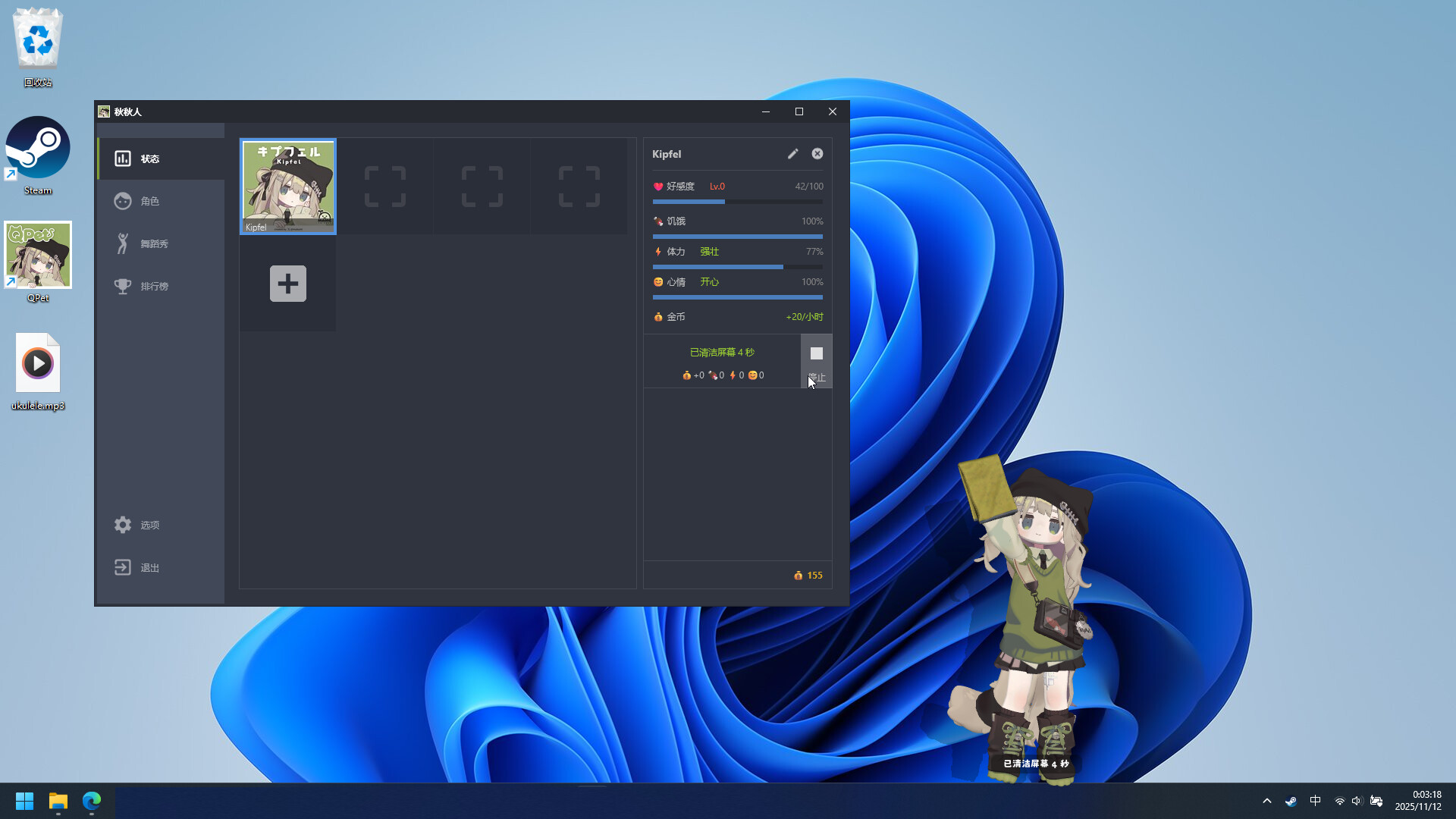The width and height of the screenshot is (1456, 819).
Task: Expand the third empty pet slot
Action: pos(482,185)
